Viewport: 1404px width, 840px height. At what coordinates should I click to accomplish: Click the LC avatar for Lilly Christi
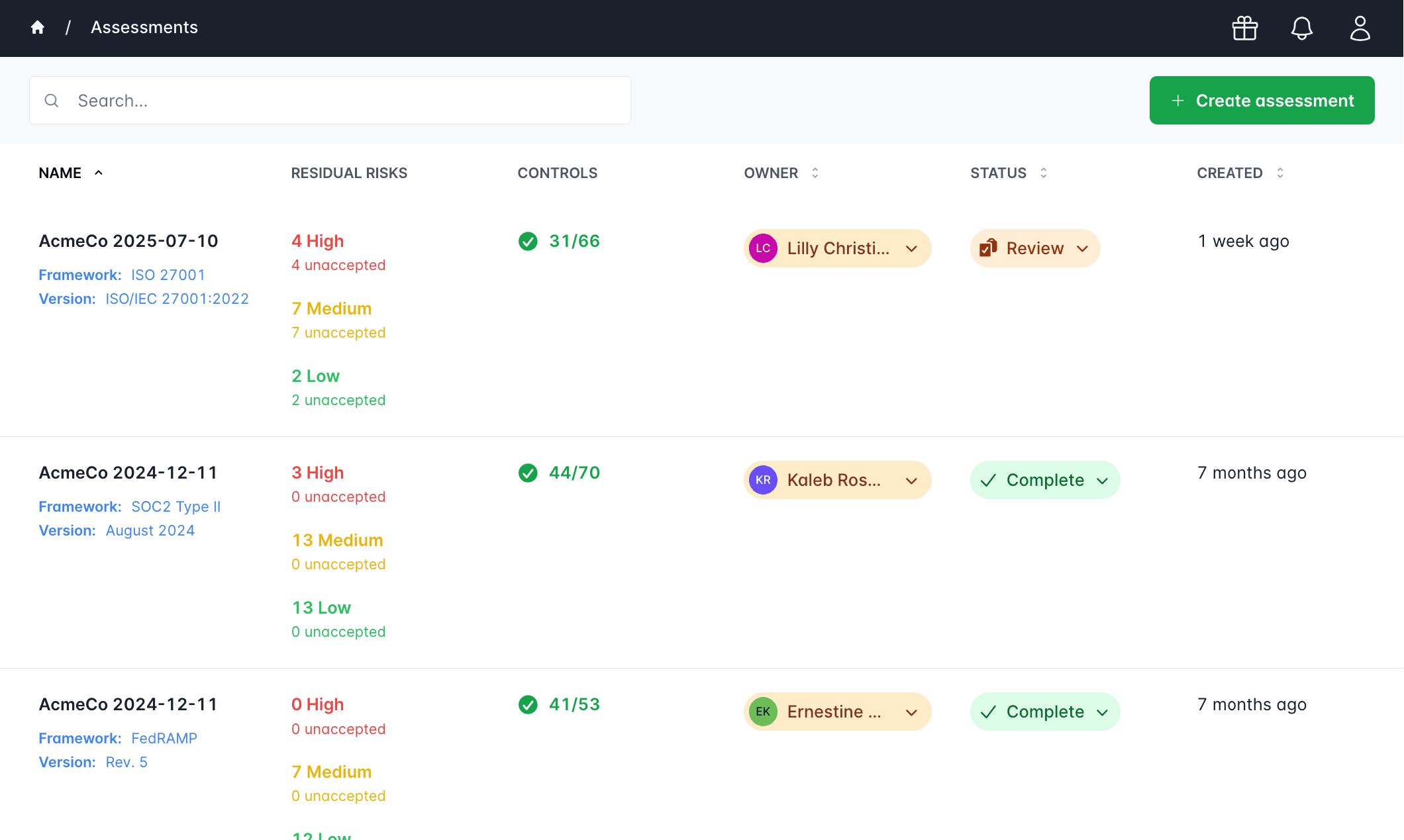tap(763, 248)
